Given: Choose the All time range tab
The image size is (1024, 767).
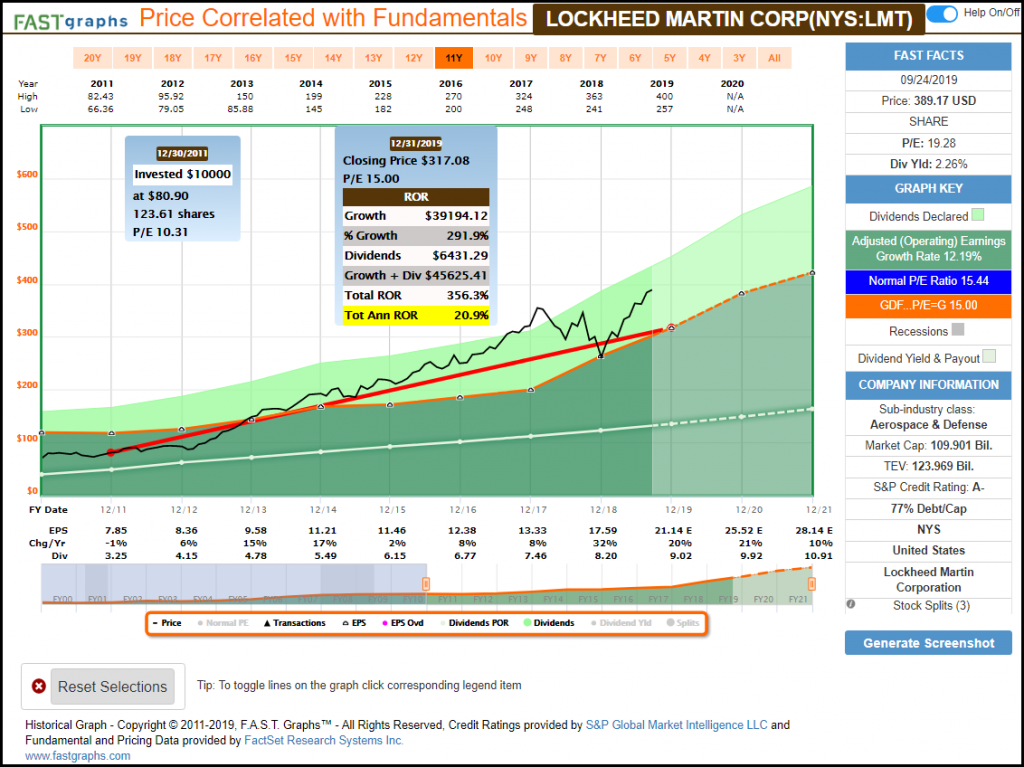Looking at the screenshot, I should point(773,58).
